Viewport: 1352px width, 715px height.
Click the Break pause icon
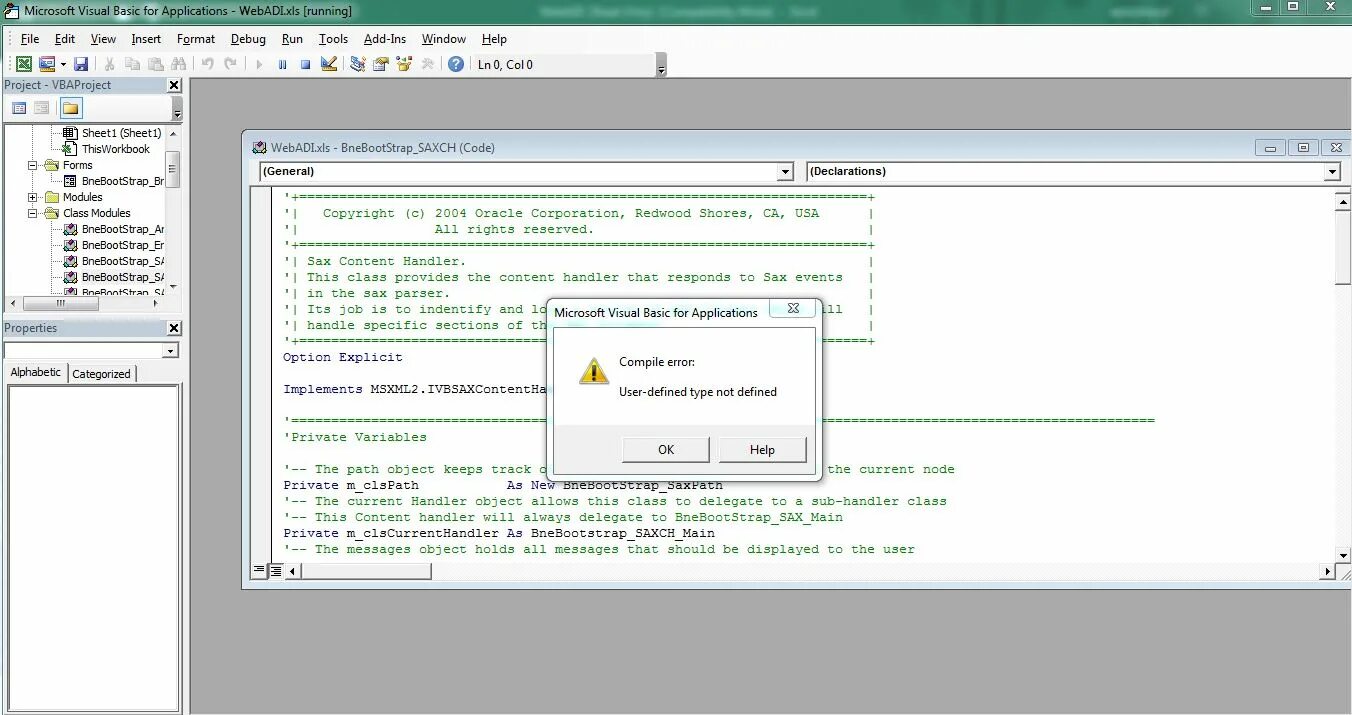282,64
